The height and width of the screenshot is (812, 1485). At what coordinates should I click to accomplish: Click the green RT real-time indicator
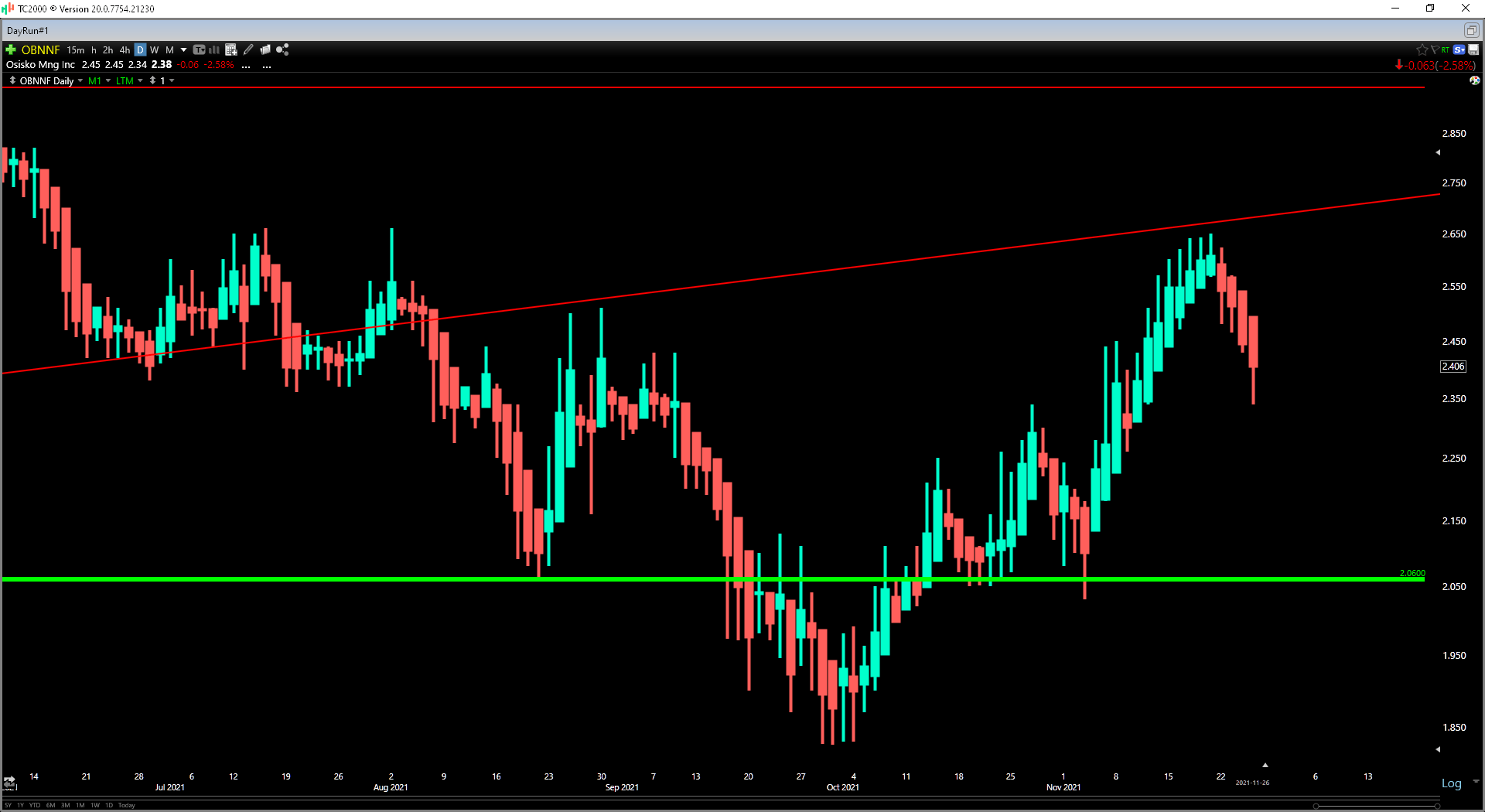tap(1446, 49)
